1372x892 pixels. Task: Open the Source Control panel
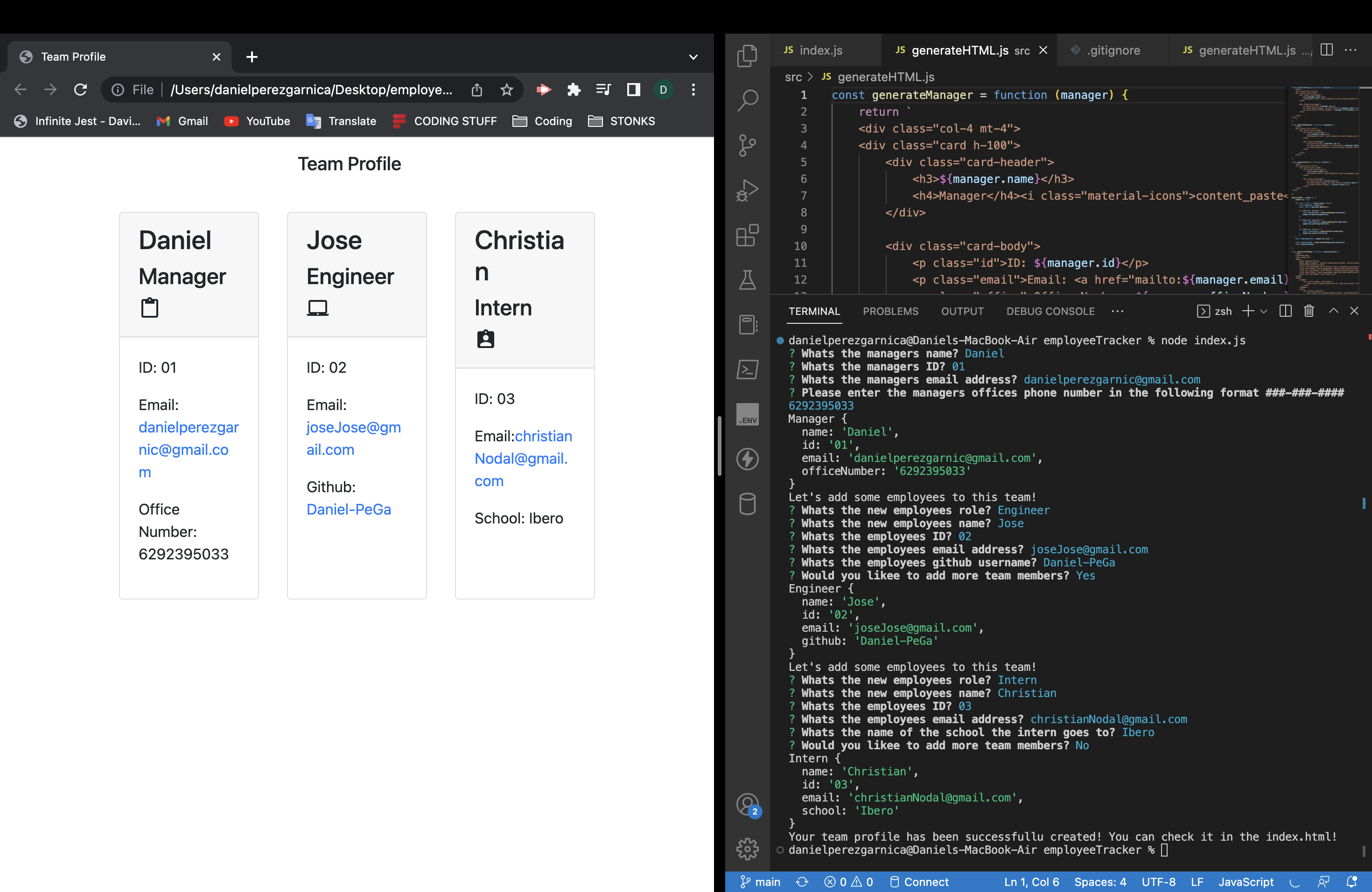(x=747, y=146)
